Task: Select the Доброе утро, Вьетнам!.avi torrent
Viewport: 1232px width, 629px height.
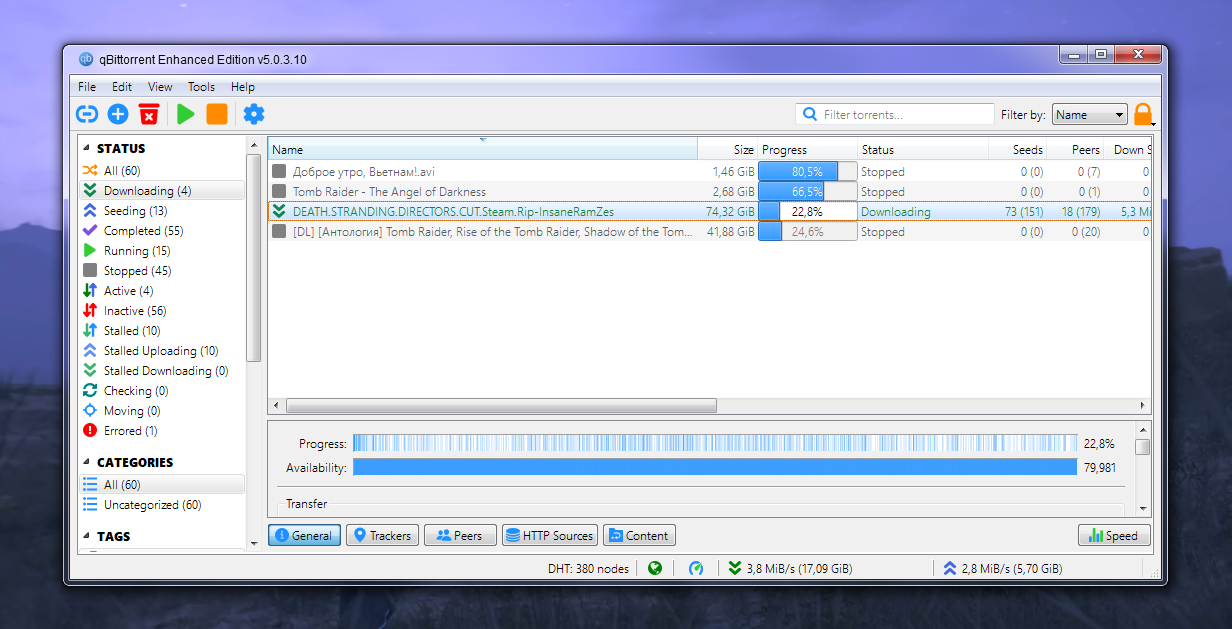Action: pyautogui.click(x=710, y=172)
